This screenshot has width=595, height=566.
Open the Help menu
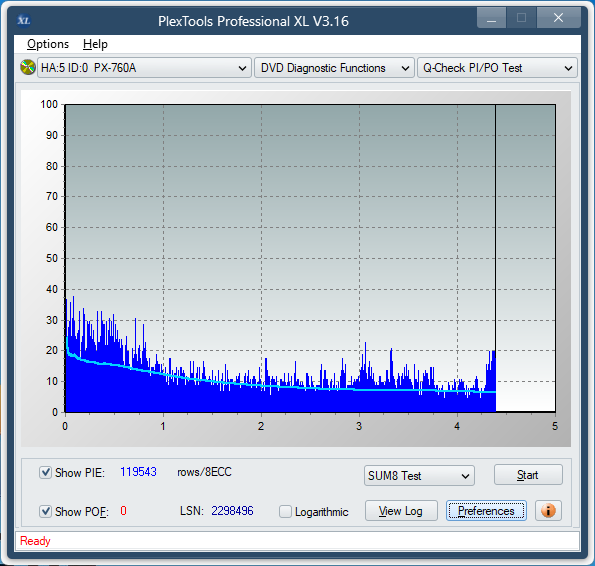click(x=95, y=44)
